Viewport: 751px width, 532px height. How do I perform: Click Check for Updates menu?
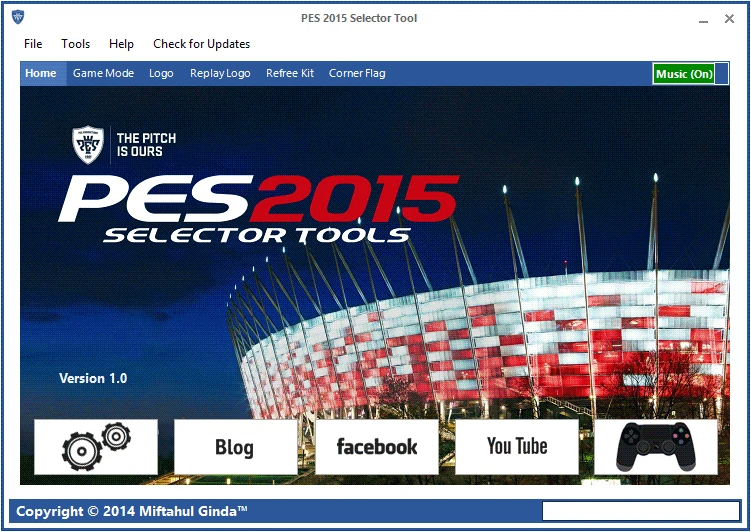click(202, 44)
